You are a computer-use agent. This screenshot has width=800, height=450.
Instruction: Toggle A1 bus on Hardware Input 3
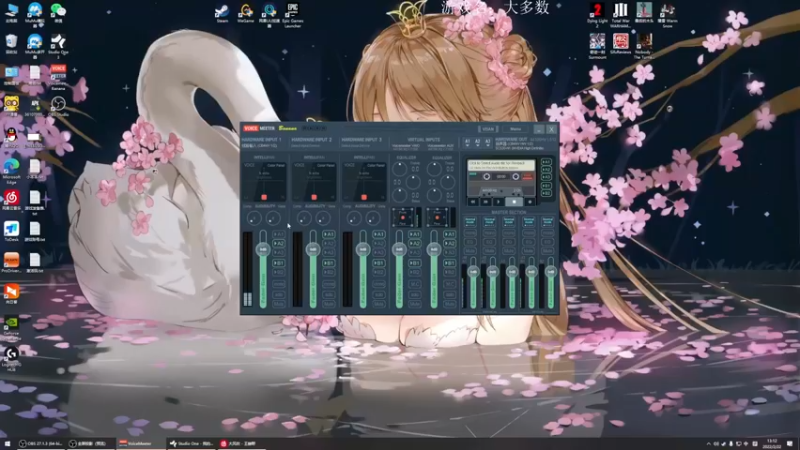(379, 234)
